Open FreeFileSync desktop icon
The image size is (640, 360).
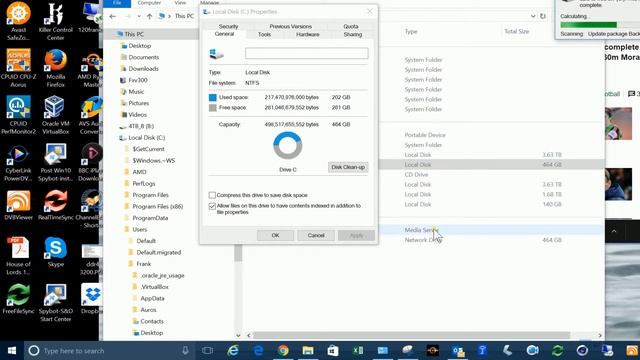18,299
